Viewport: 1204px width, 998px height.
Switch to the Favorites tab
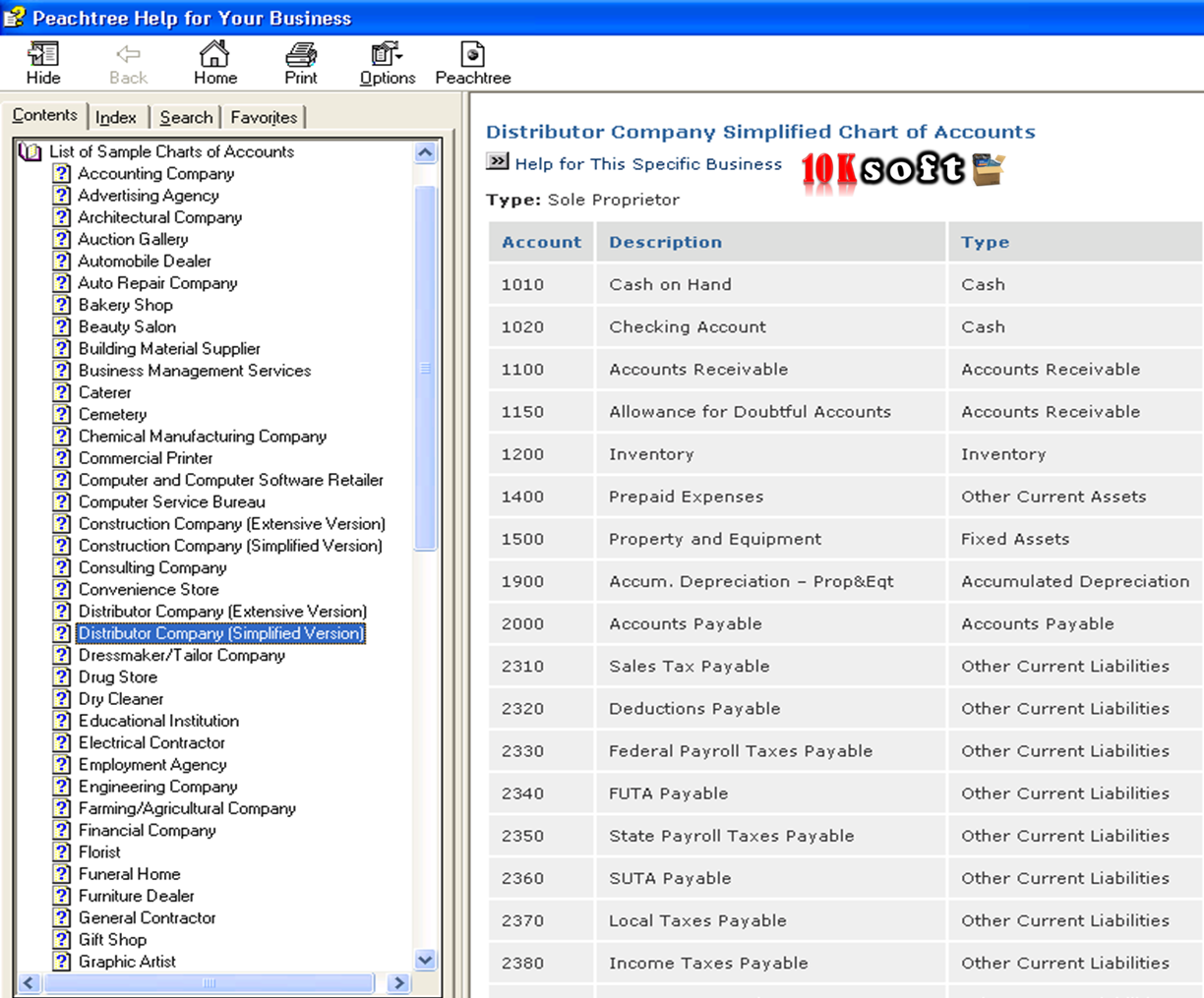pyautogui.click(x=264, y=117)
